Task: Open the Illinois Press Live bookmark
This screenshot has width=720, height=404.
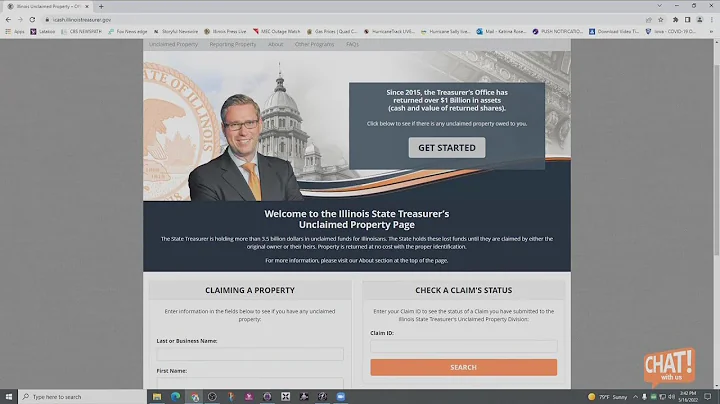Action: pos(225,32)
